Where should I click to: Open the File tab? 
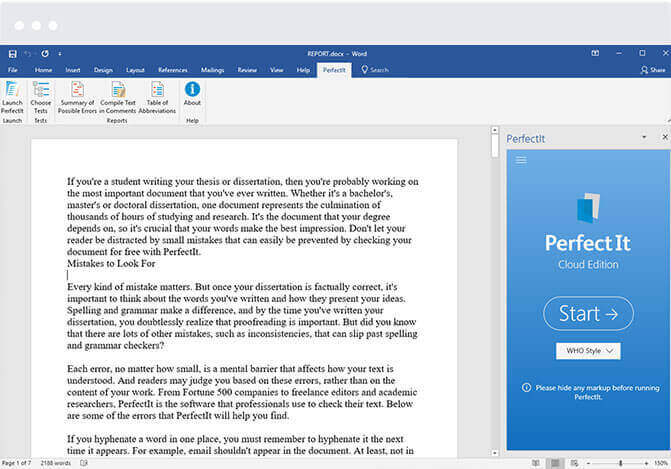click(13, 70)
